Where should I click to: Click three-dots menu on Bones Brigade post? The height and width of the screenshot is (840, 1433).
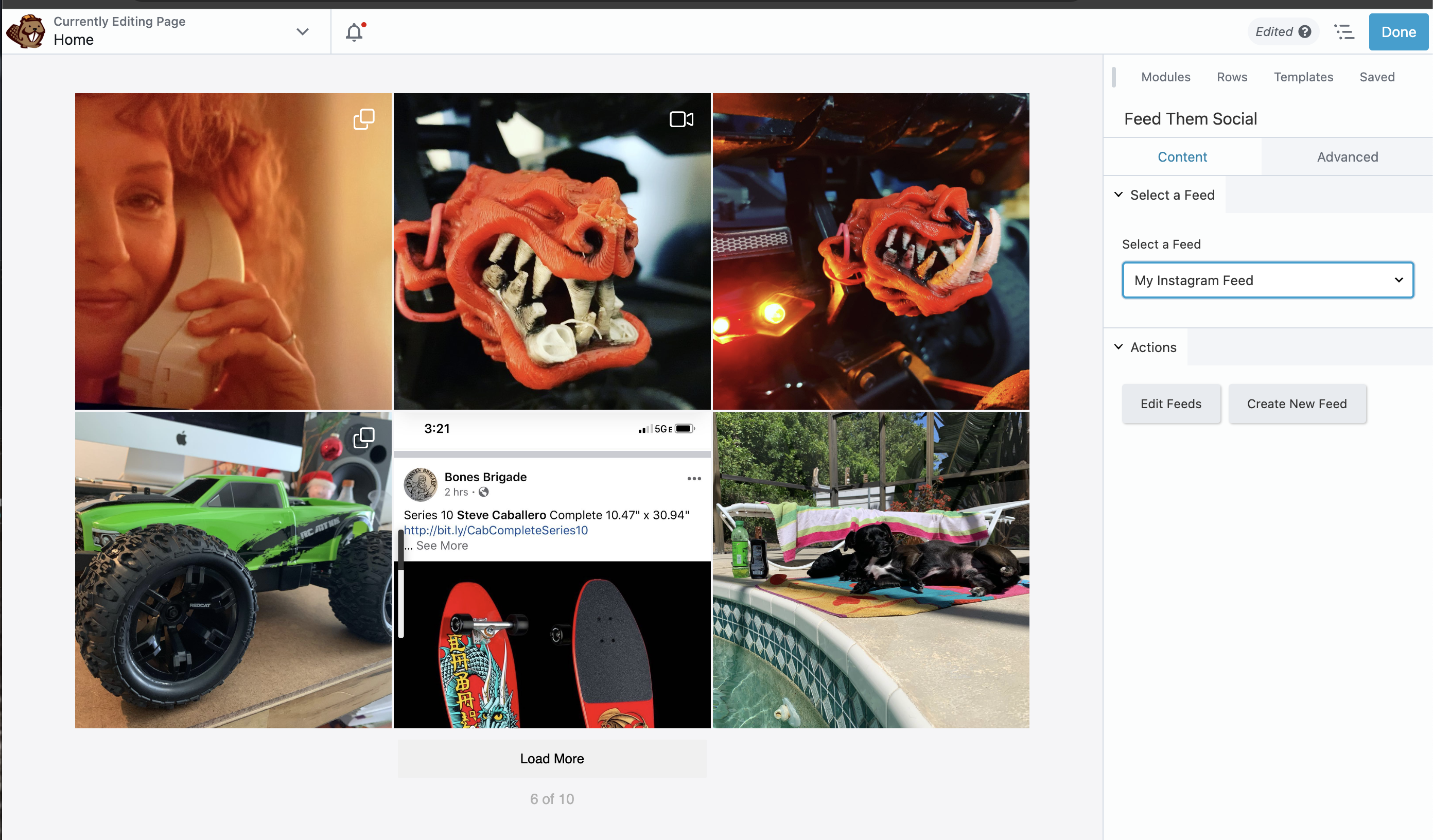694,479
